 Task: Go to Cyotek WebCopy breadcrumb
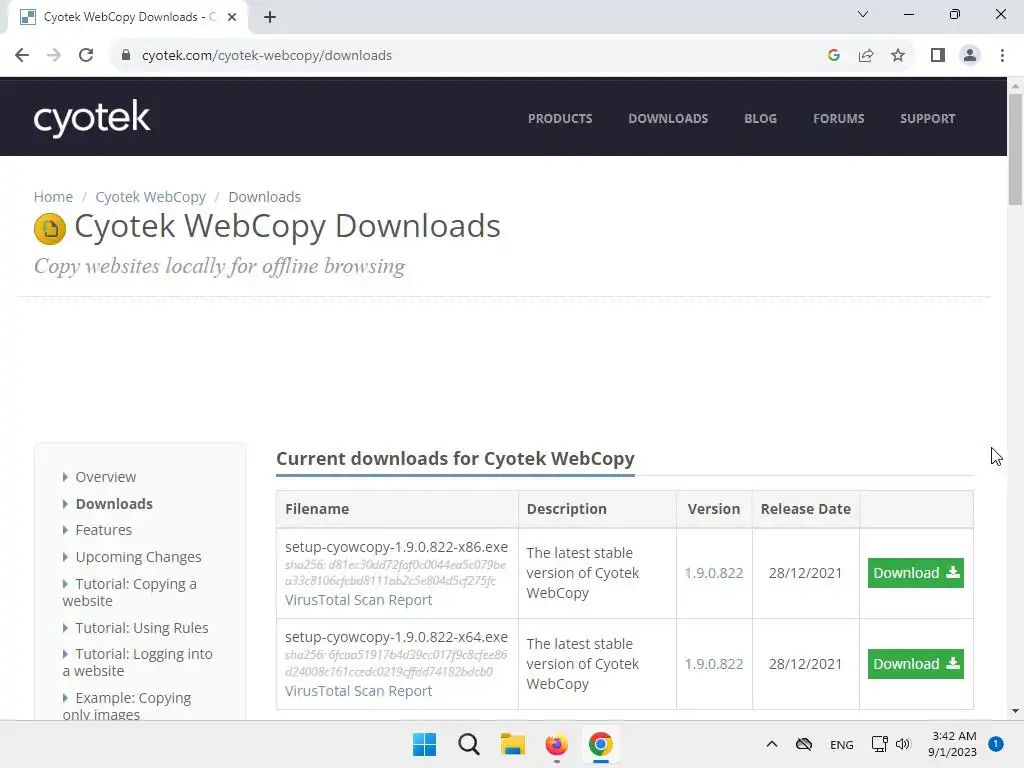(x=150, y=197)
